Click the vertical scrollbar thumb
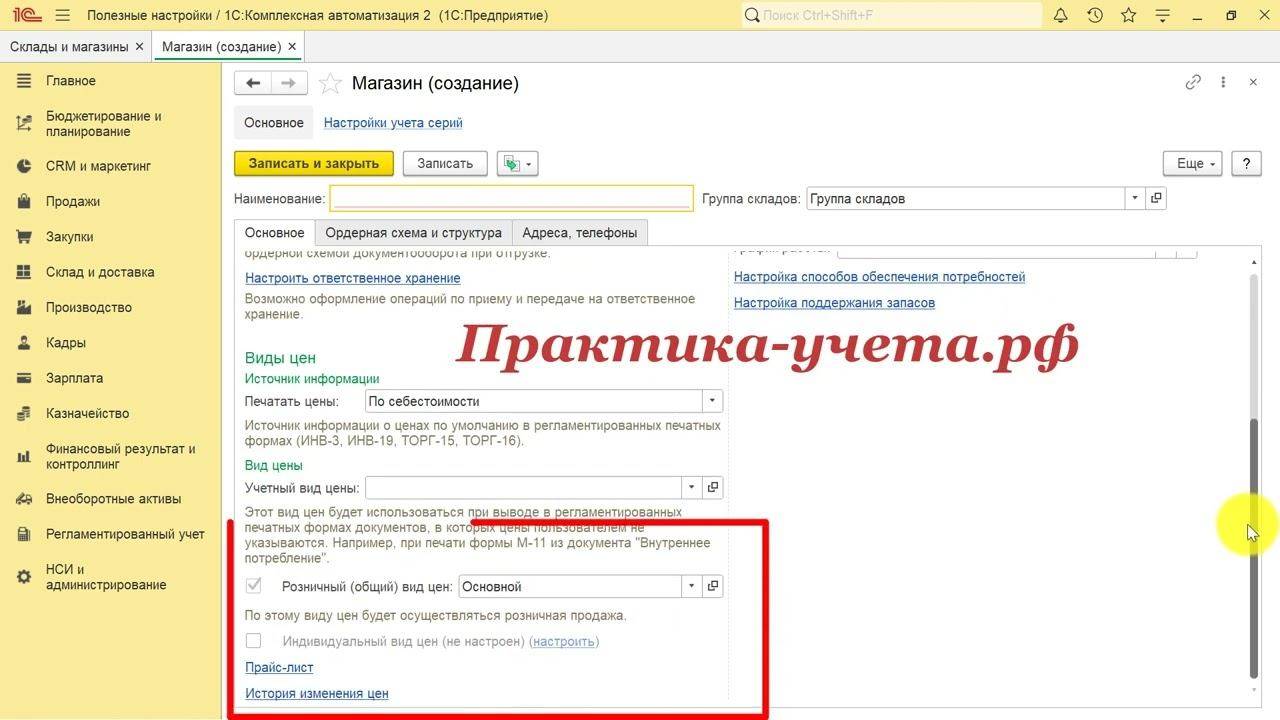Viewport: 1280px width, 720px height. click(x=1254, y=548)
